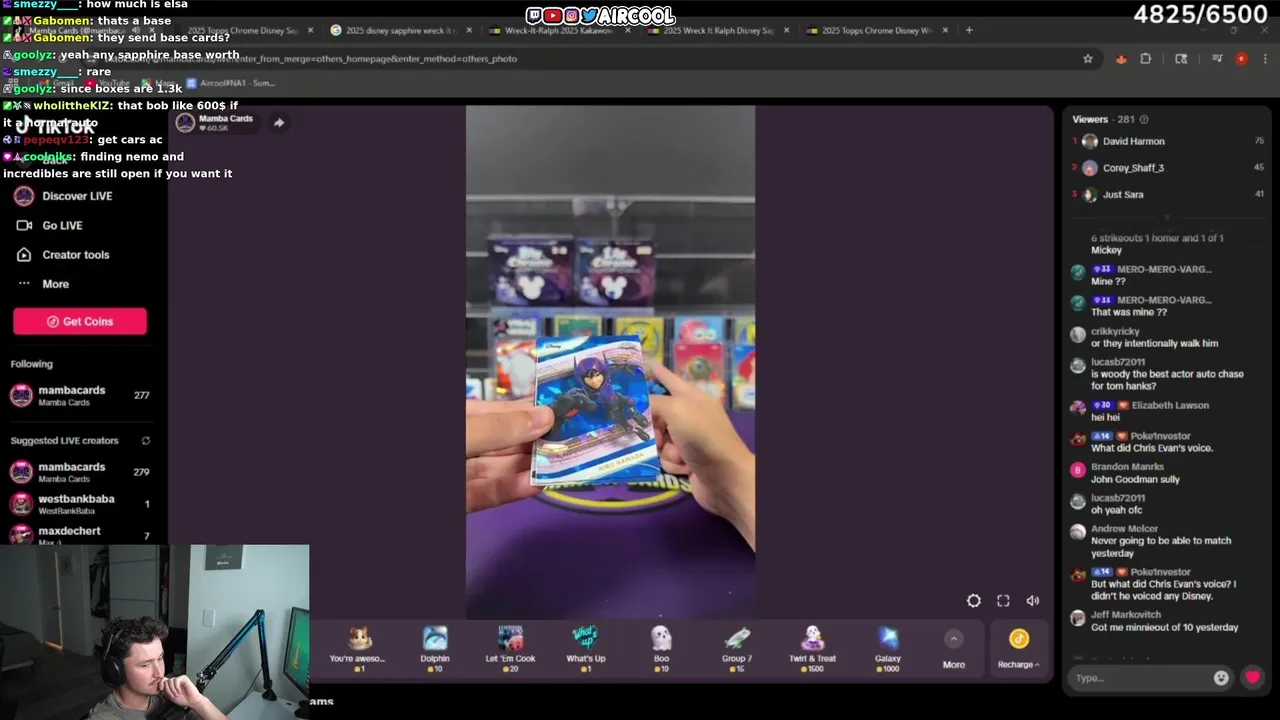Send the Twirl & Treat gift

pos(812,648)
